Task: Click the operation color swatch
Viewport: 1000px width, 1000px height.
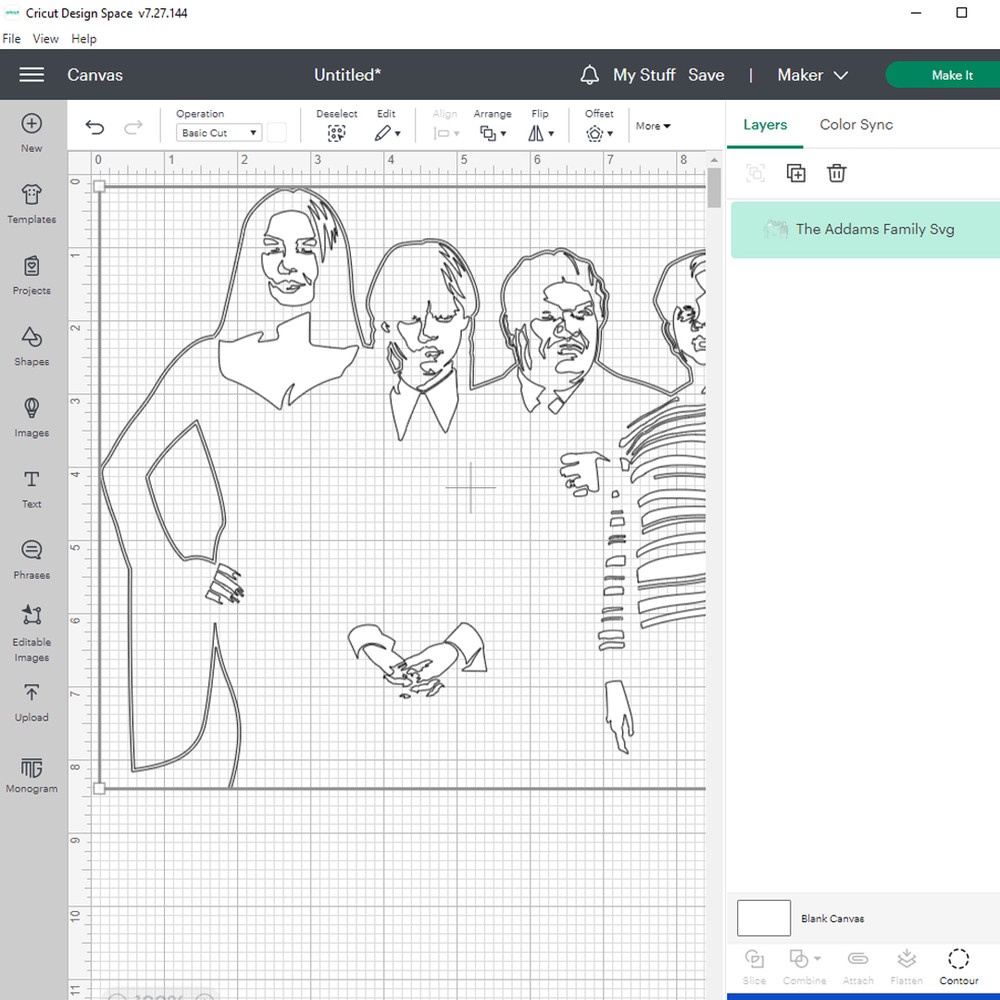Action: coord(277,133)
